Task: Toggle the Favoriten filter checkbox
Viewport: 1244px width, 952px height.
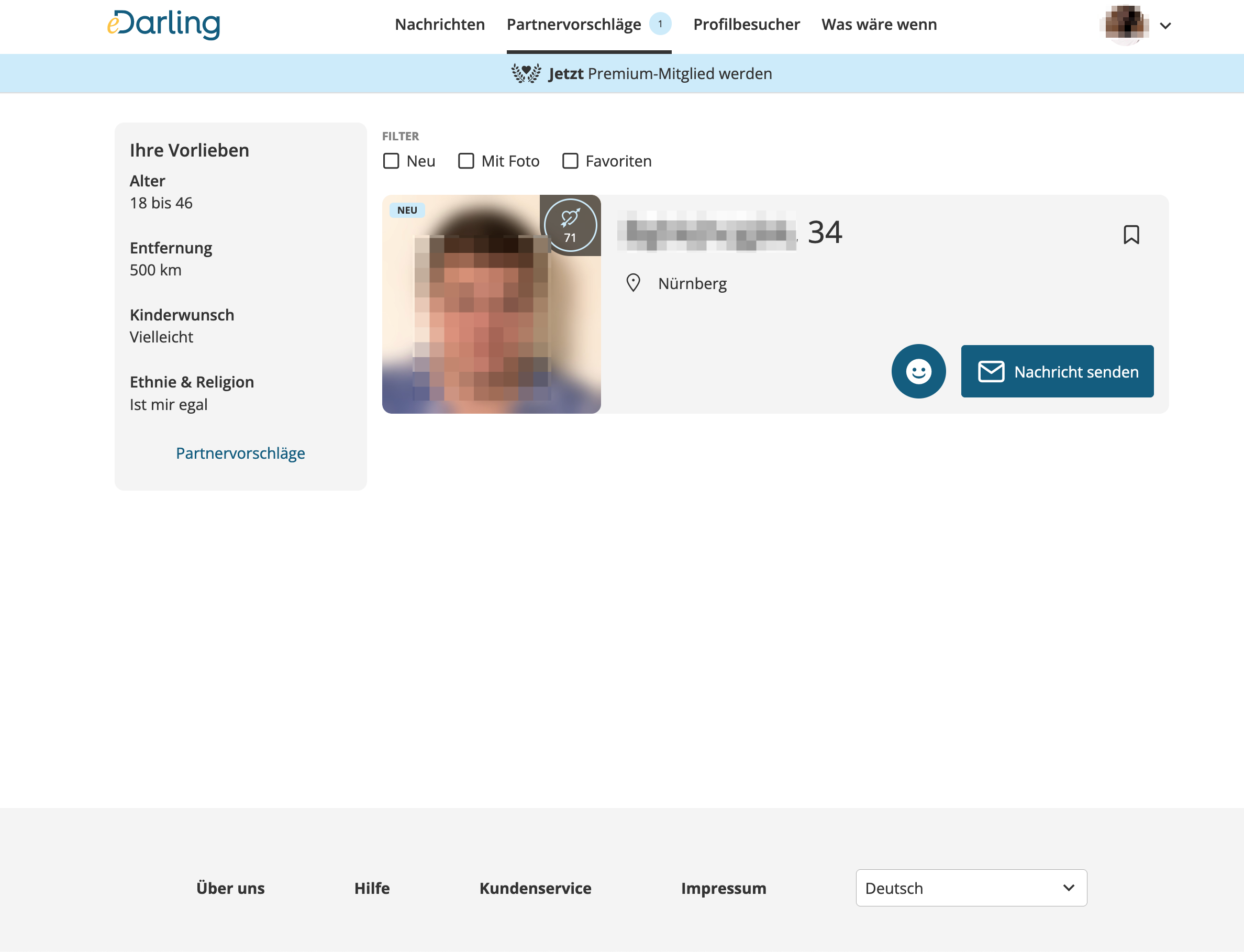Action: 570,161
